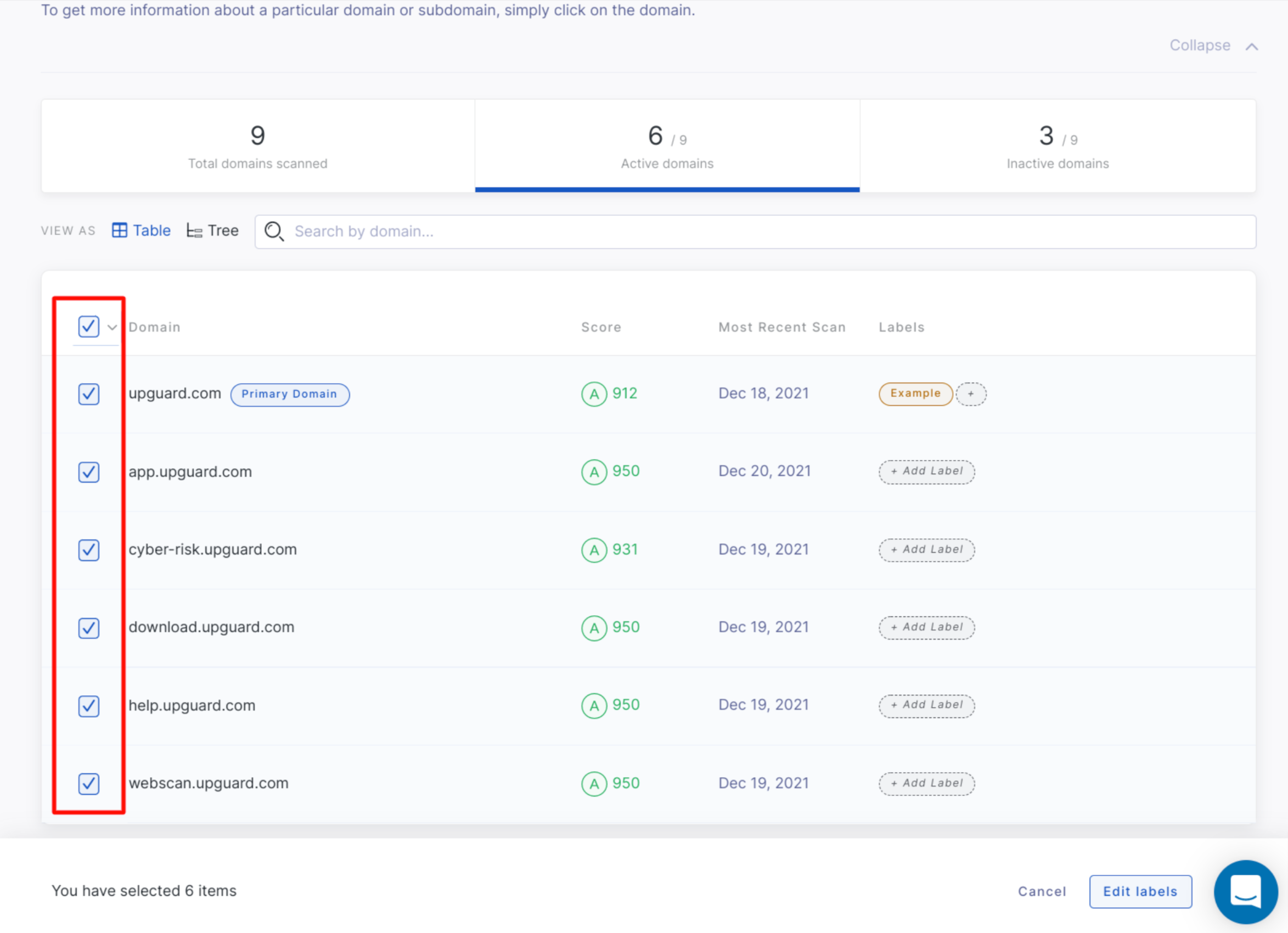Click the Most Recent Scan column header

(x=782, y=328)
